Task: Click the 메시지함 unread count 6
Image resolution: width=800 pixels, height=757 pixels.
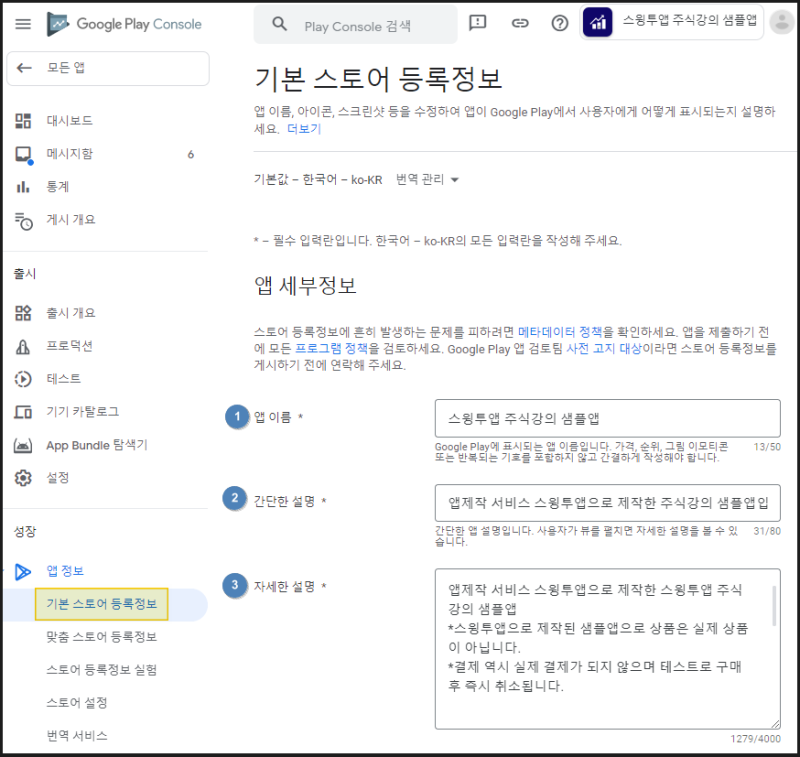Action: pos(191,155)
